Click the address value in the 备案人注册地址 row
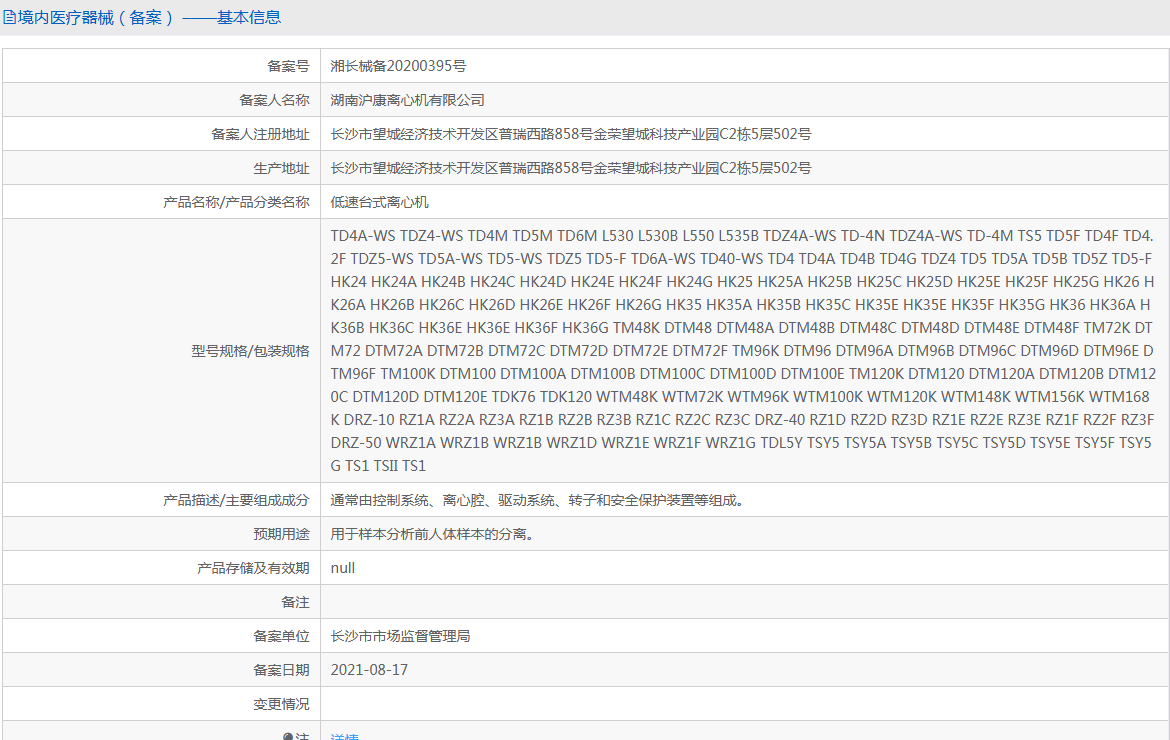Viewport: 1170px width, 740px height. [x=571, y=134]
